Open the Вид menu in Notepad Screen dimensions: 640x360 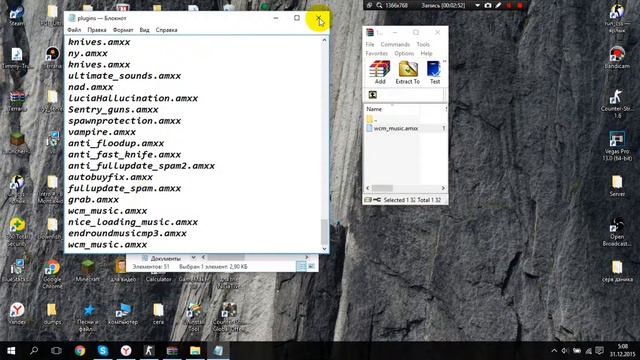[x=144, y=30]
